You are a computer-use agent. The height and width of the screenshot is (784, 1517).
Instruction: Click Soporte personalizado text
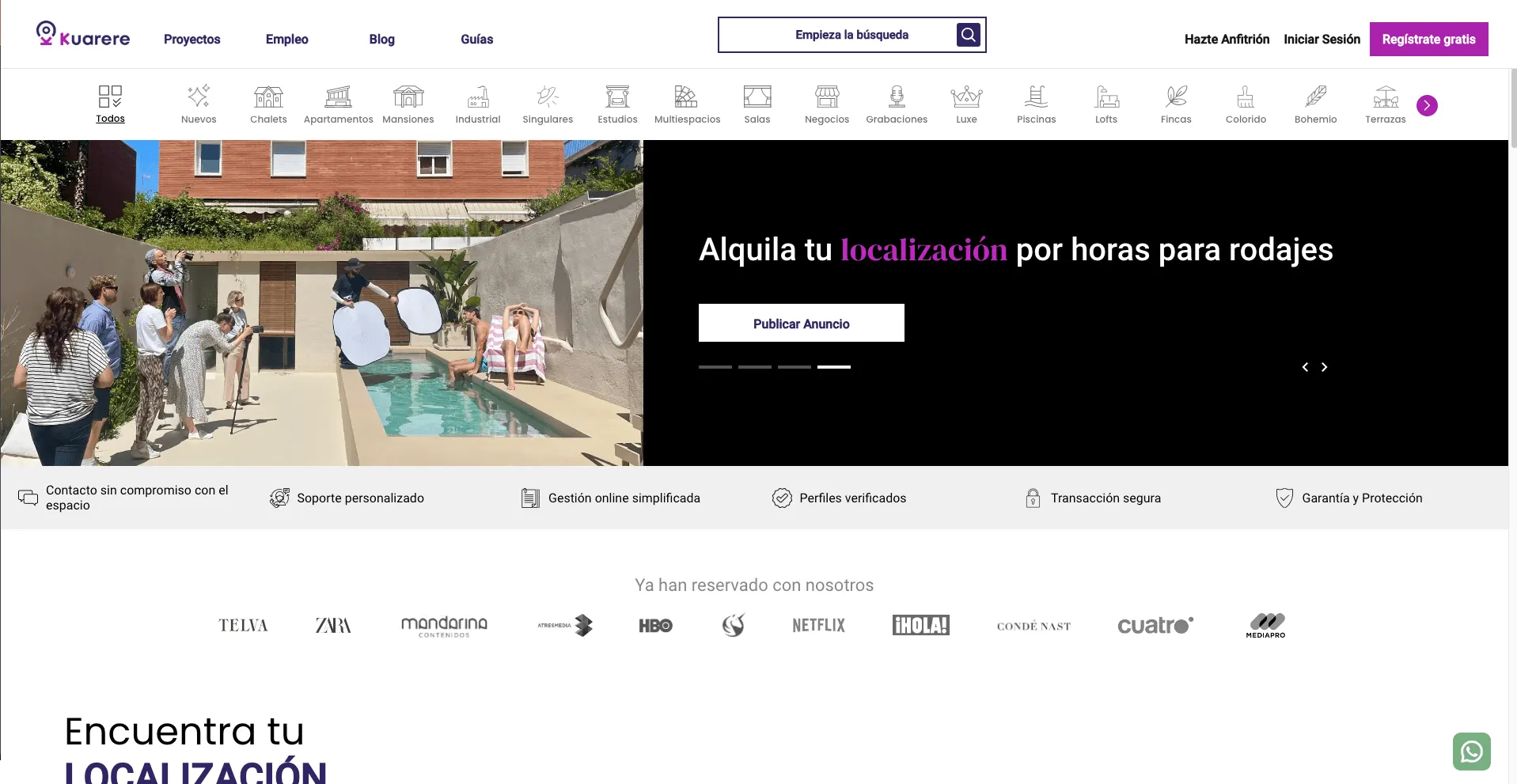[x=360, y=498]
